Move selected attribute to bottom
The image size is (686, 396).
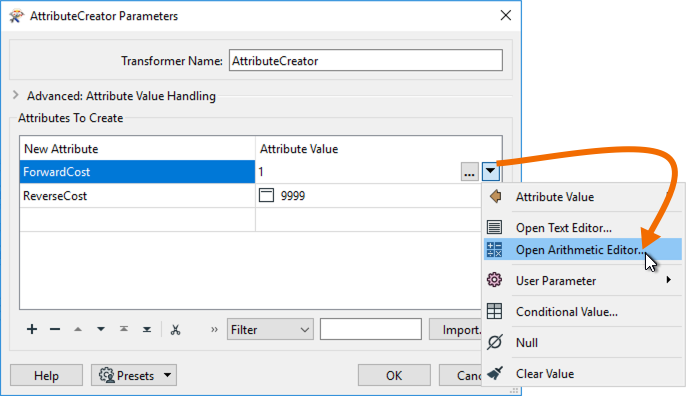(x=147, y=329)
